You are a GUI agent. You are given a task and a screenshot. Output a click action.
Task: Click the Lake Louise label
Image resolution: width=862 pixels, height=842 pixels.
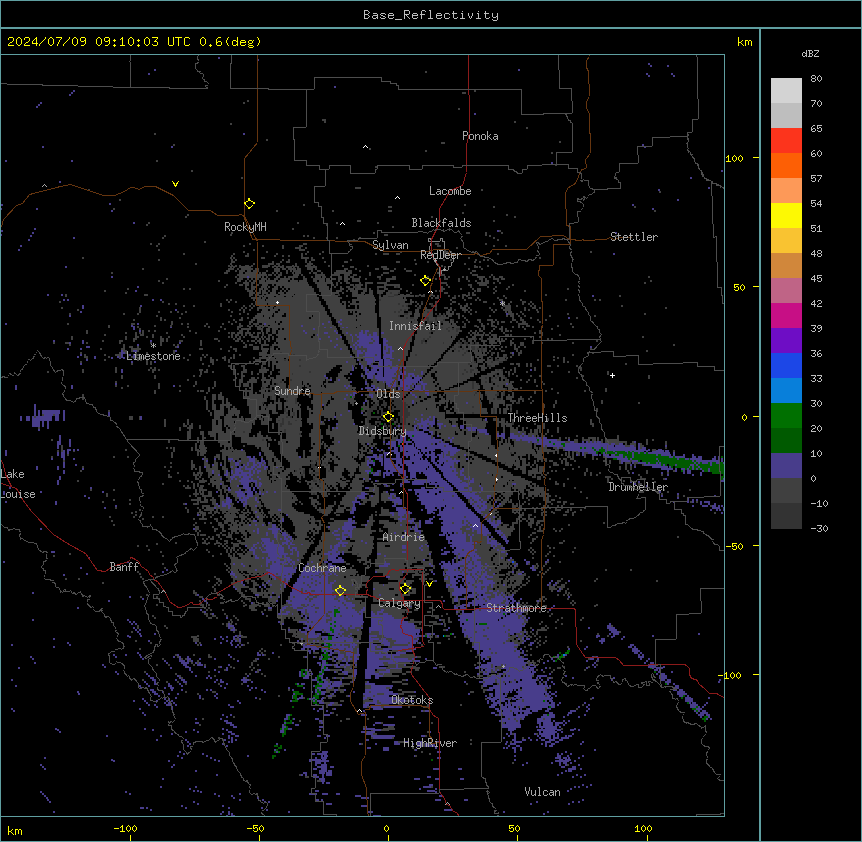pyautogui.click(x=18, y=484)
